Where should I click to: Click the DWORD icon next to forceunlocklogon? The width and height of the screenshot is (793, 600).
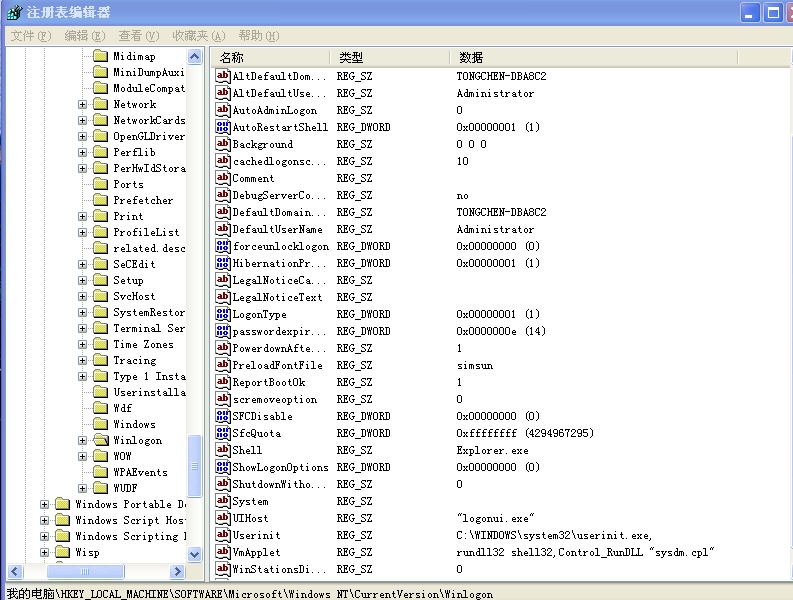pos(223,246)
